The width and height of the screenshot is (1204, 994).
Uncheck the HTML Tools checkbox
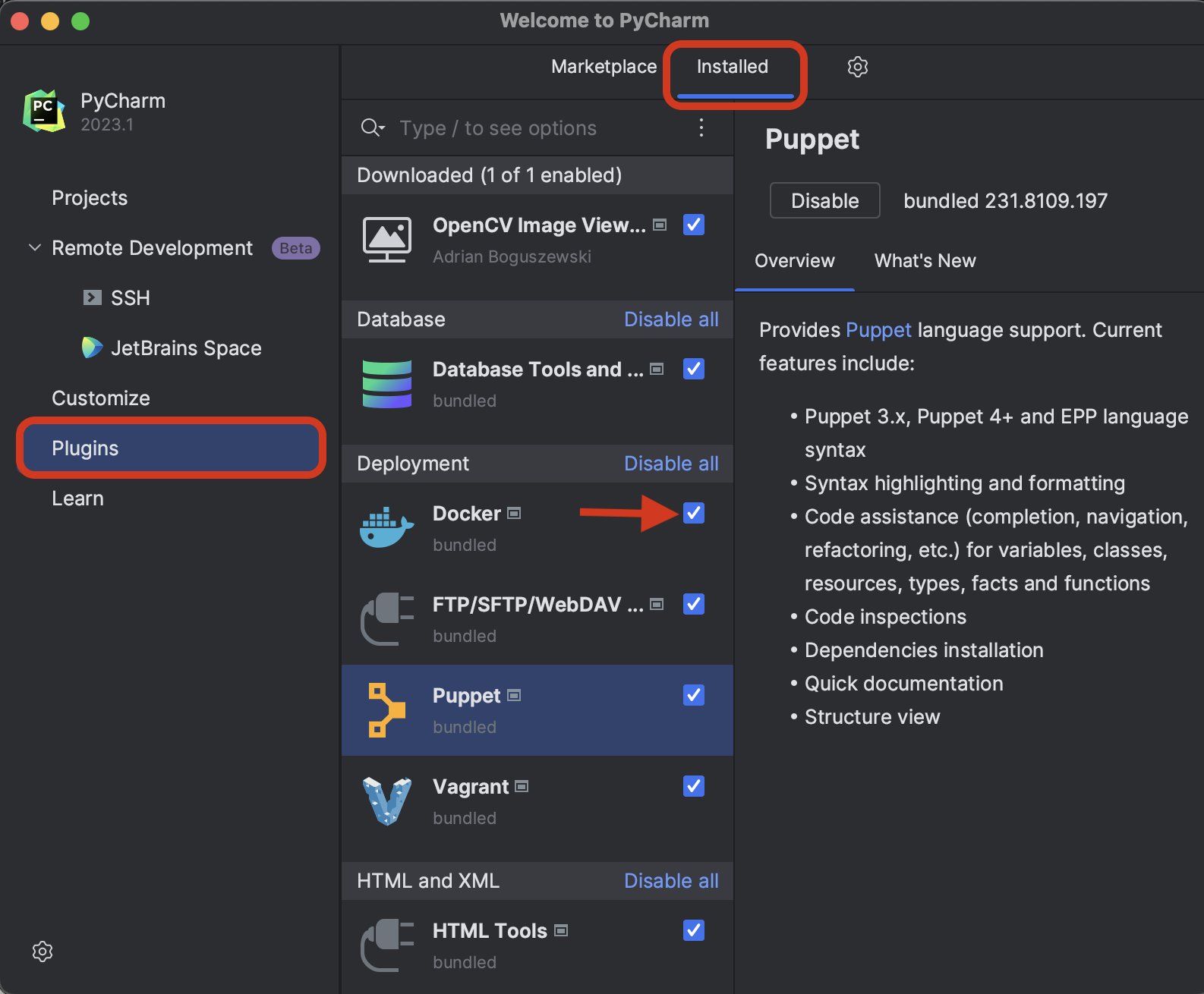(x=694, y=930)
